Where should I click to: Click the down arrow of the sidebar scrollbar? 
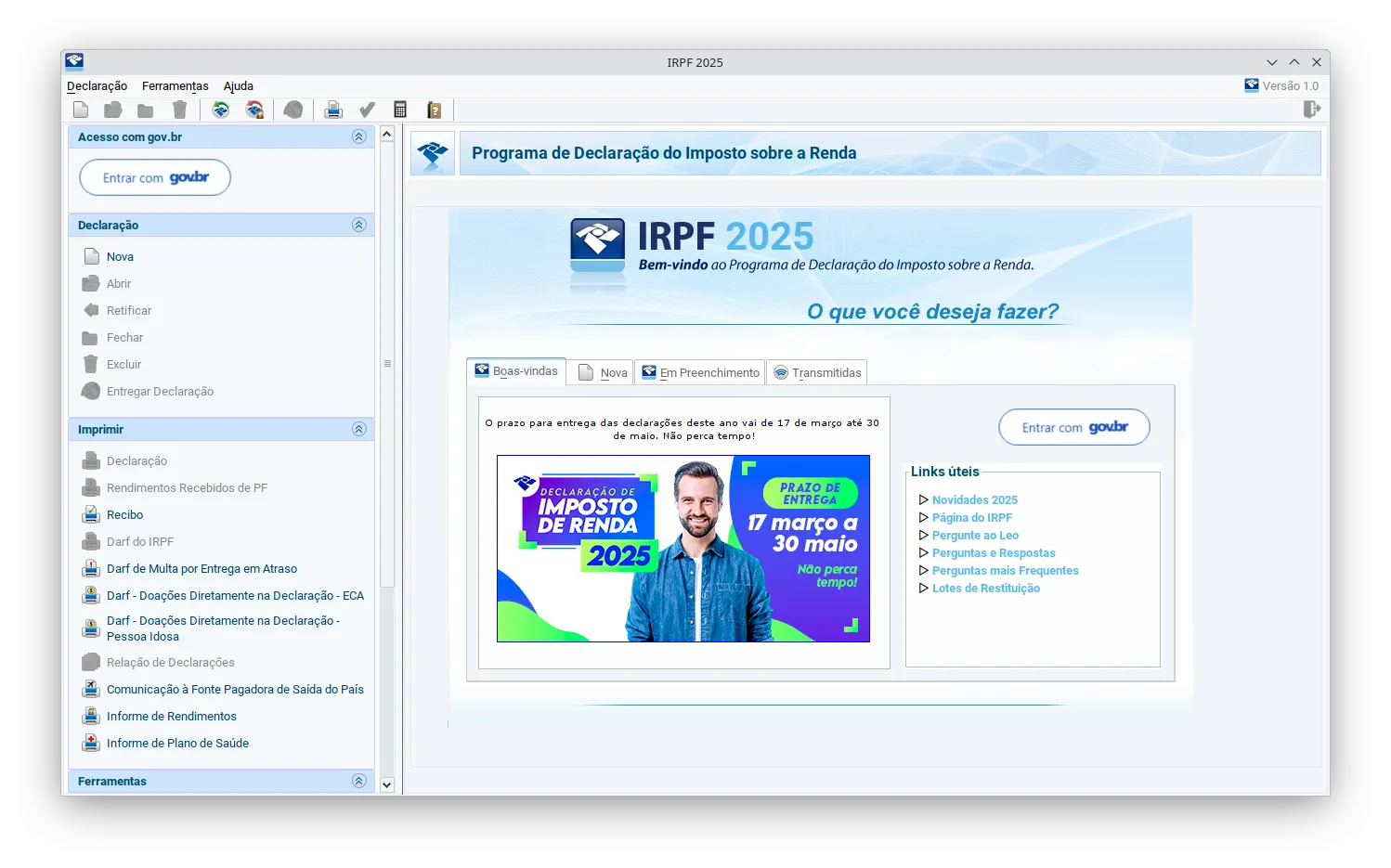tap(386, 784)
